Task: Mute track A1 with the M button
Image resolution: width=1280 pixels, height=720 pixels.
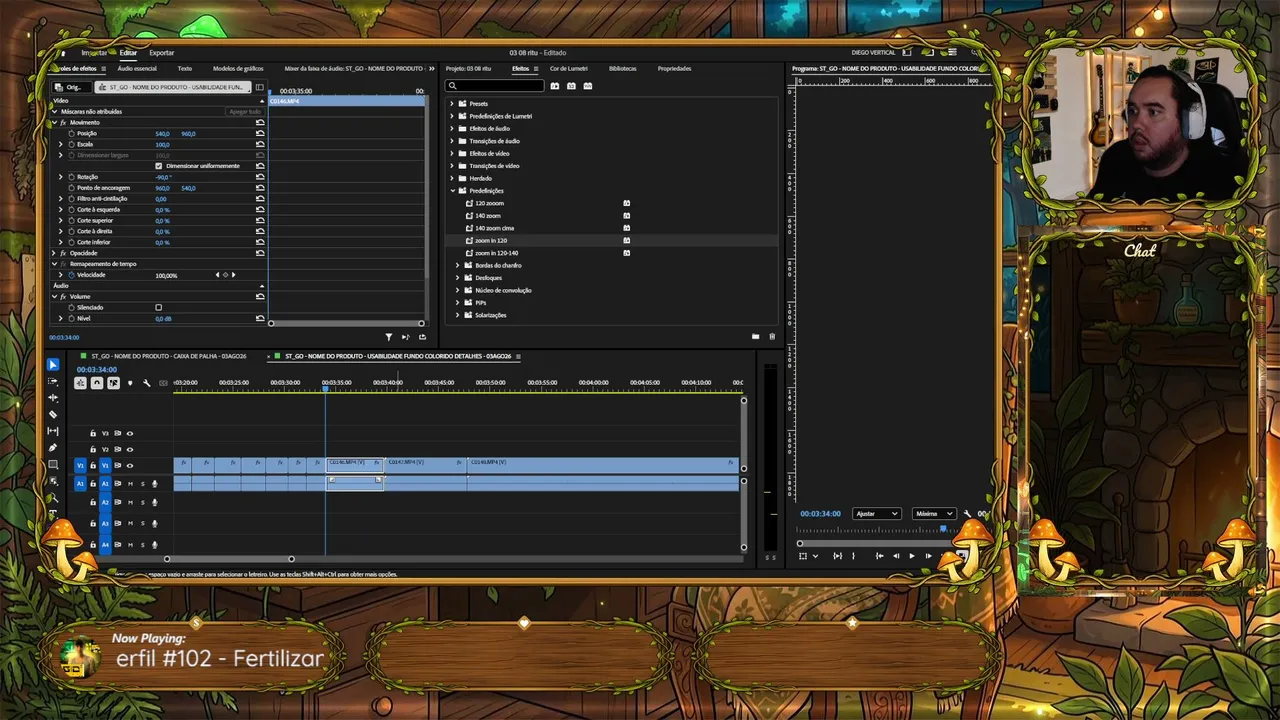Action: (x=130, y=484)
